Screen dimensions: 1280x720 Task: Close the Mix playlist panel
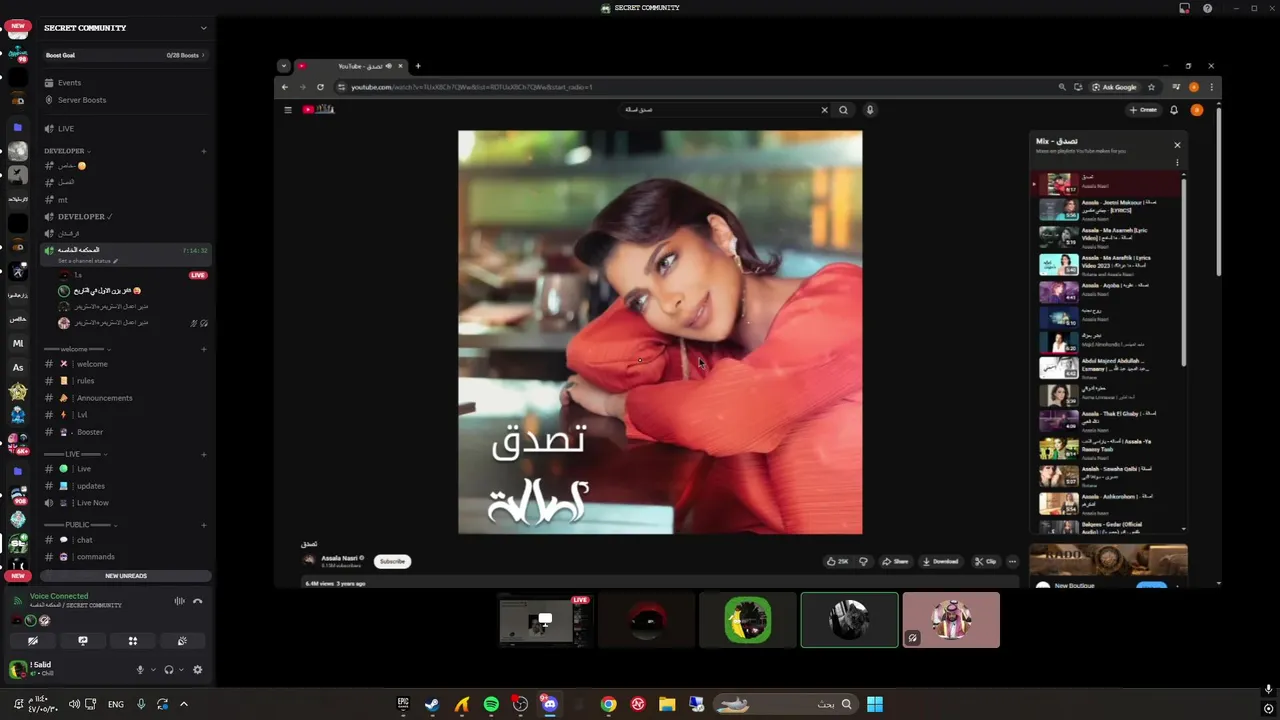pyautogui.click(x=1177, y=145)
